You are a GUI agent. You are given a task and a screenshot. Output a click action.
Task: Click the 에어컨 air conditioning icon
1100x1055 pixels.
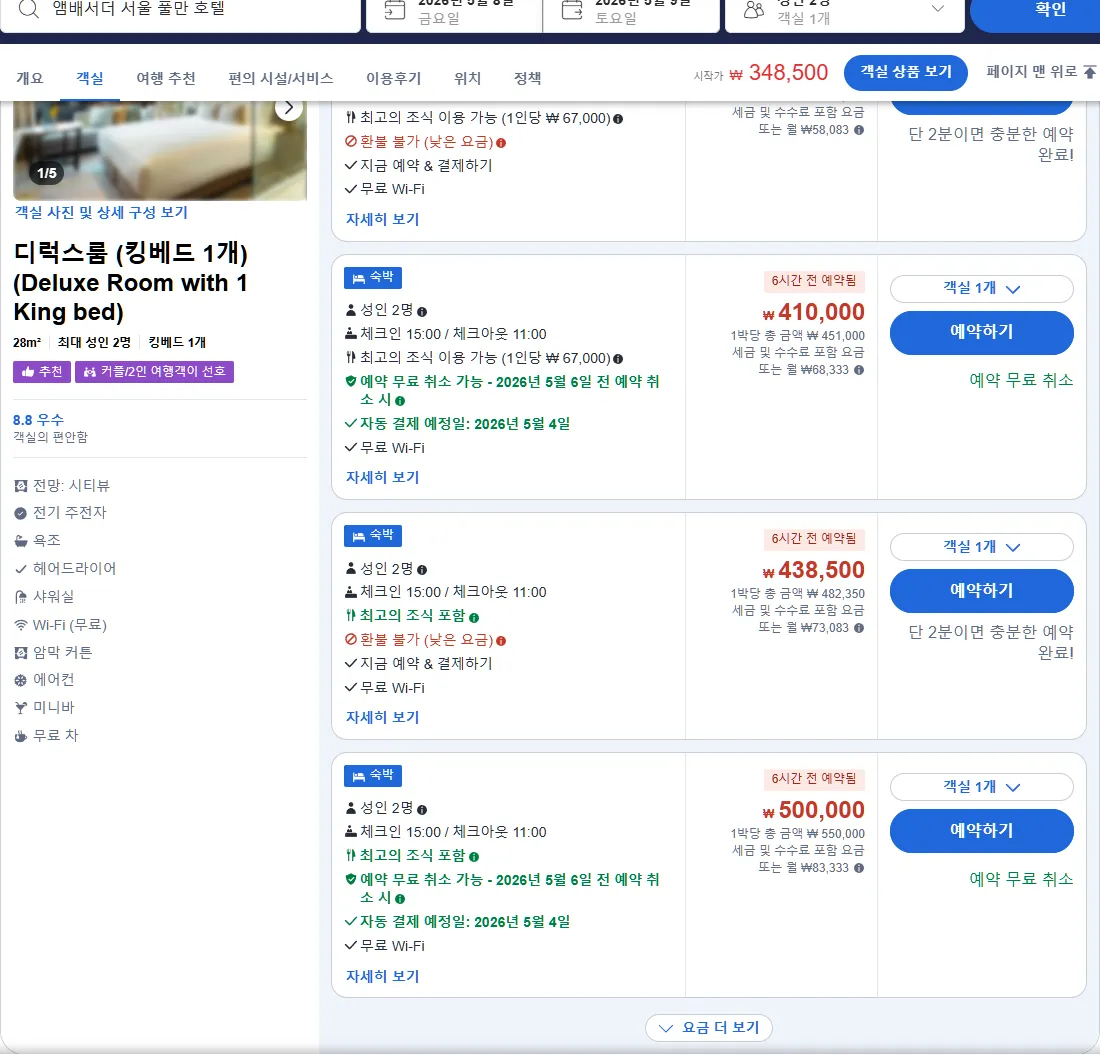pos(21,680)
